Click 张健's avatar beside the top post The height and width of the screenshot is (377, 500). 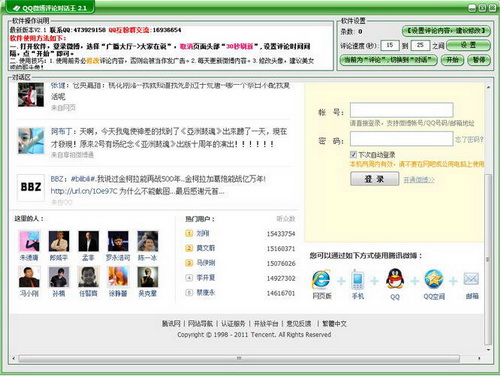(31, 95)
